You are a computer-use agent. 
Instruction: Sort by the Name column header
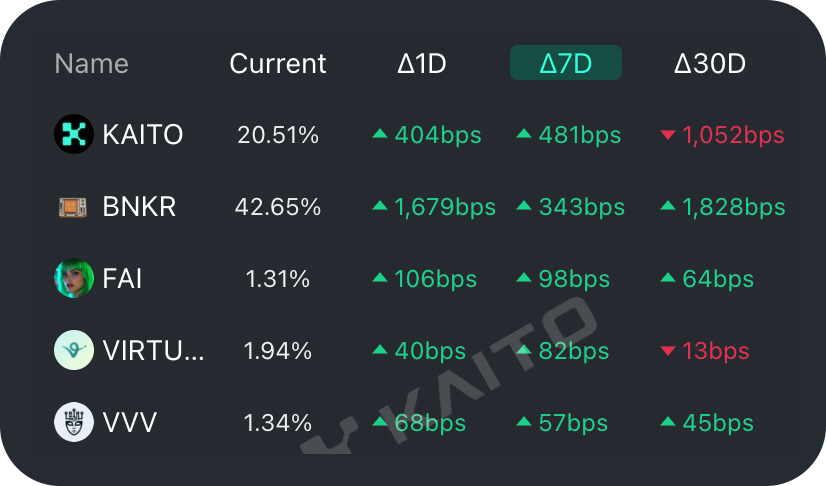point(91,64)
